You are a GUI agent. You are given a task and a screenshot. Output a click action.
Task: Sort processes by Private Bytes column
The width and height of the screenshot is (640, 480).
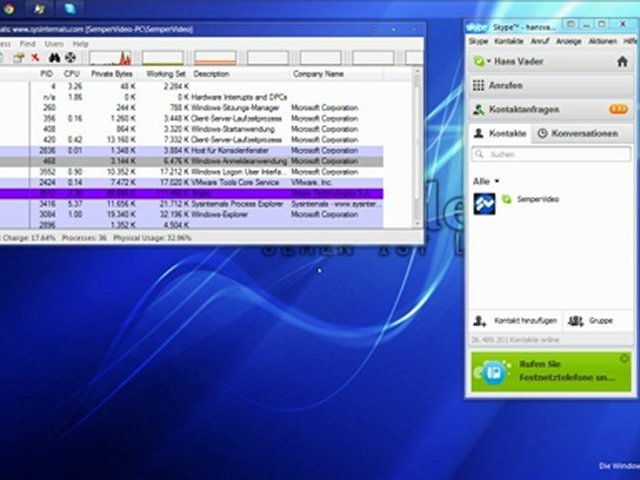click(112, 74)
